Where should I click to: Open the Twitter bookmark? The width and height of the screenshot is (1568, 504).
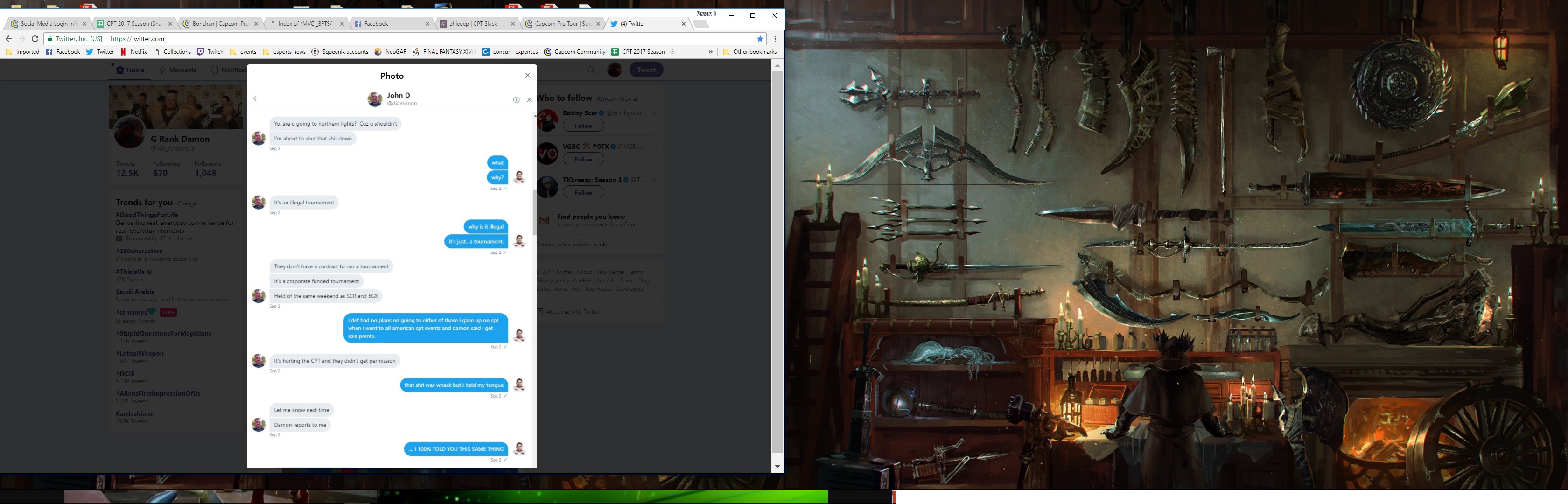[x=100, y=52]
